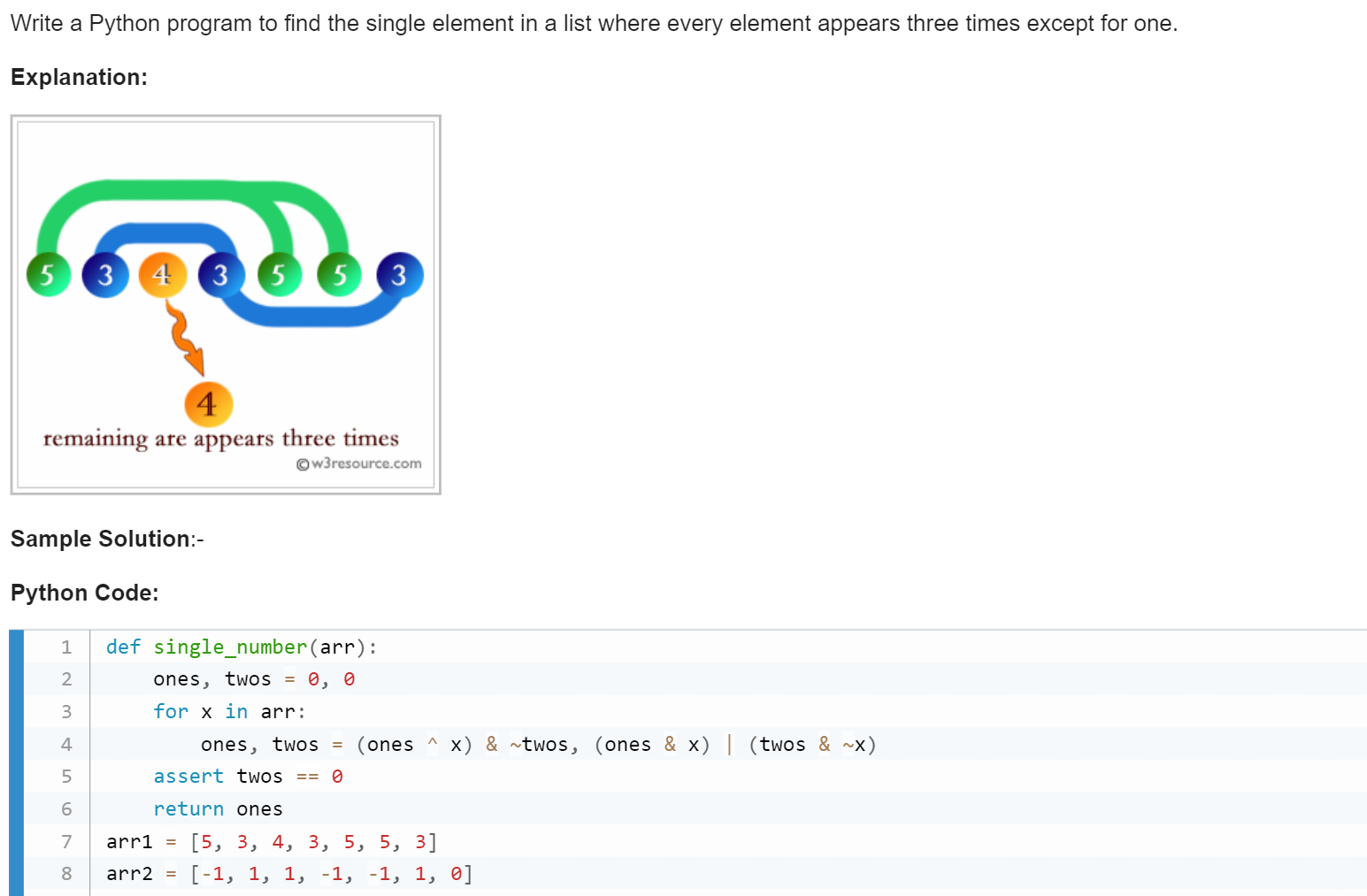Click the orange circle 4 below the arrow
The height and width of the screenshot is (896, 1367).
click(x=209, y=404)
